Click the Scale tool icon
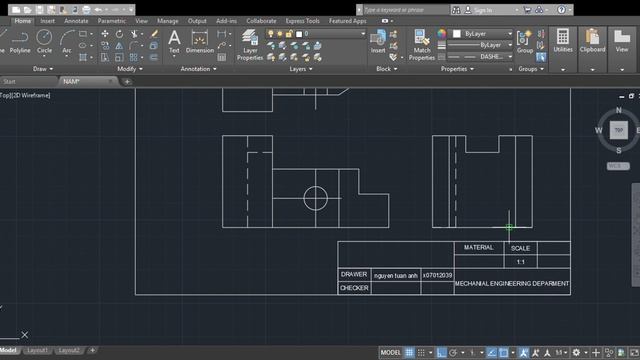640x360 pixels. click(119, 58)
